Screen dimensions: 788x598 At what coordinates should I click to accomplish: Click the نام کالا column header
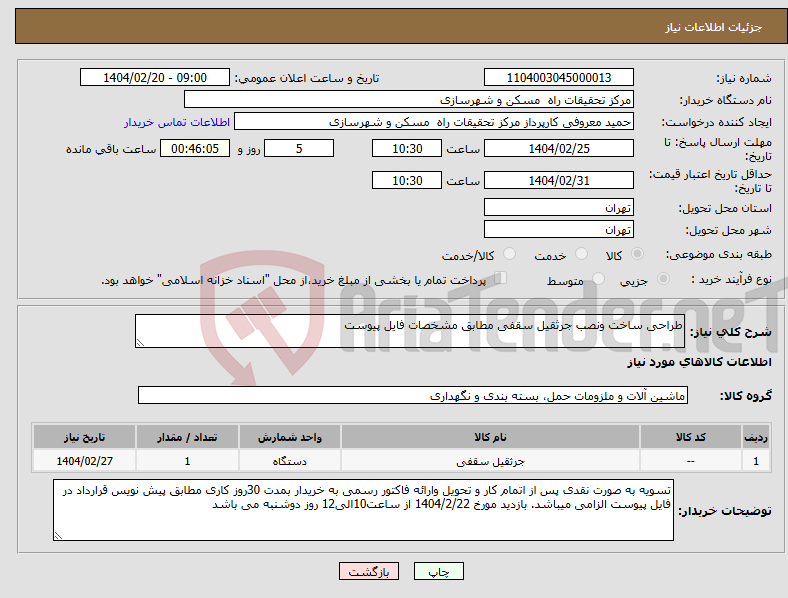pos(490,437)
